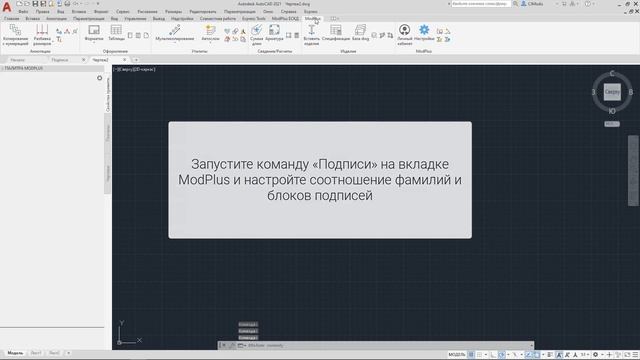Toggle clean screen icon in status bar
Screen dimensions: 640x360
(x=627, y=355)
